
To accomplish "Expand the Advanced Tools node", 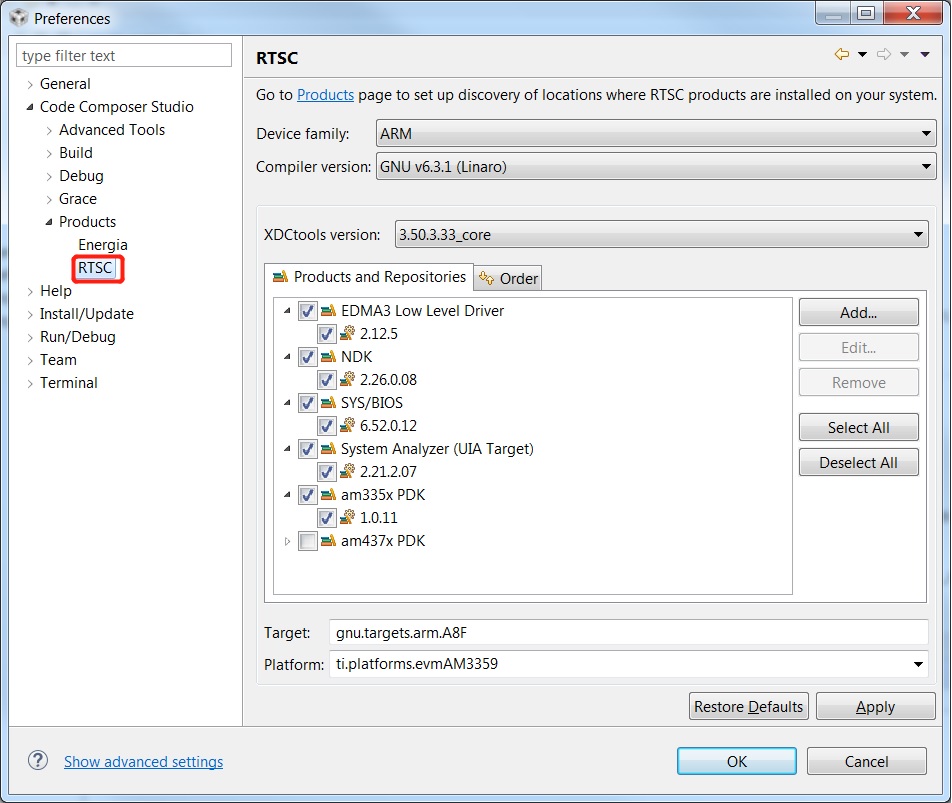I will [x=49, y=130].
